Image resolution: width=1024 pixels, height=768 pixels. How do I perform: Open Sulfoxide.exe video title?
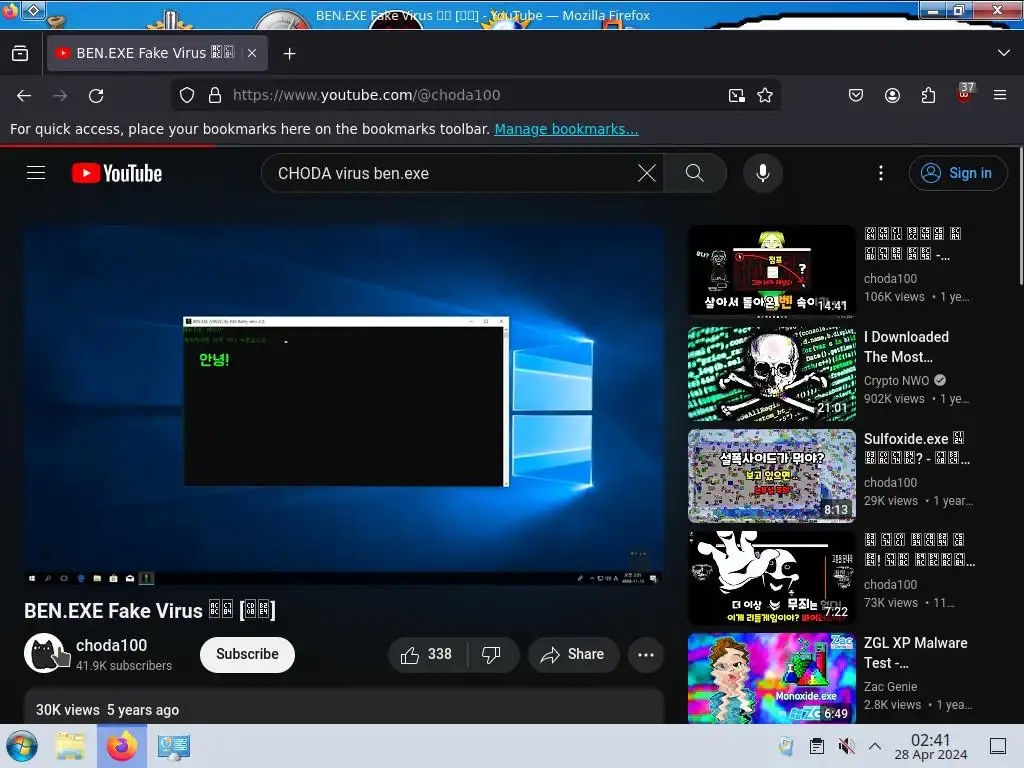[916, 448]
